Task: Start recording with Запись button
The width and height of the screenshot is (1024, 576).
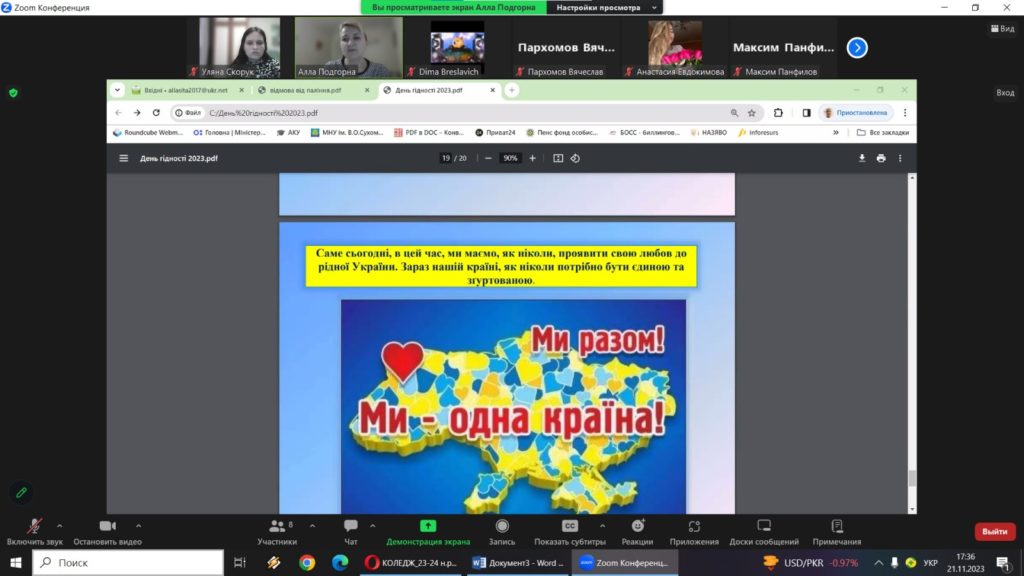Action: point(502,532)
